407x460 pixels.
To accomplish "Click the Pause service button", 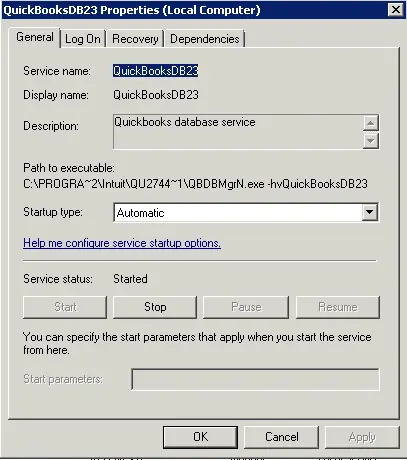I will [246, 307].
